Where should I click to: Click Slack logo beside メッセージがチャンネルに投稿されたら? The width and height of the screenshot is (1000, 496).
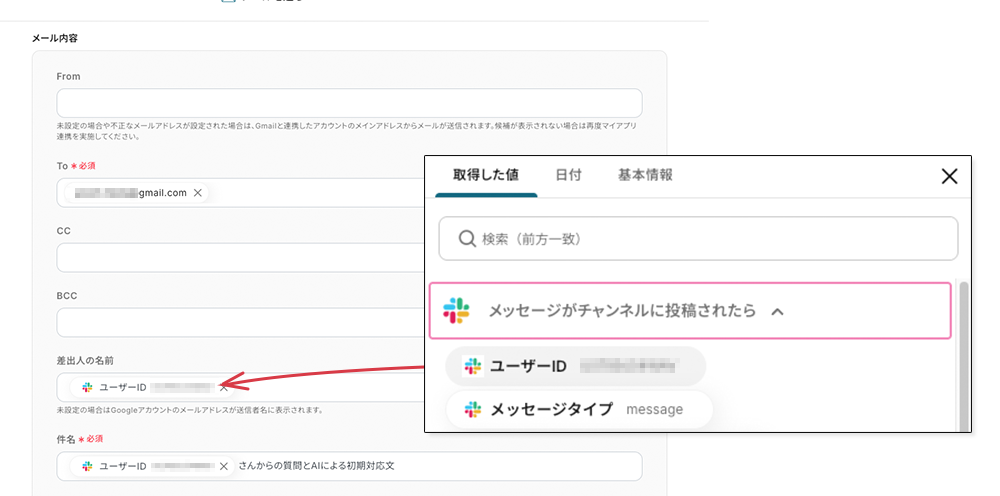[x=457, y=311]
